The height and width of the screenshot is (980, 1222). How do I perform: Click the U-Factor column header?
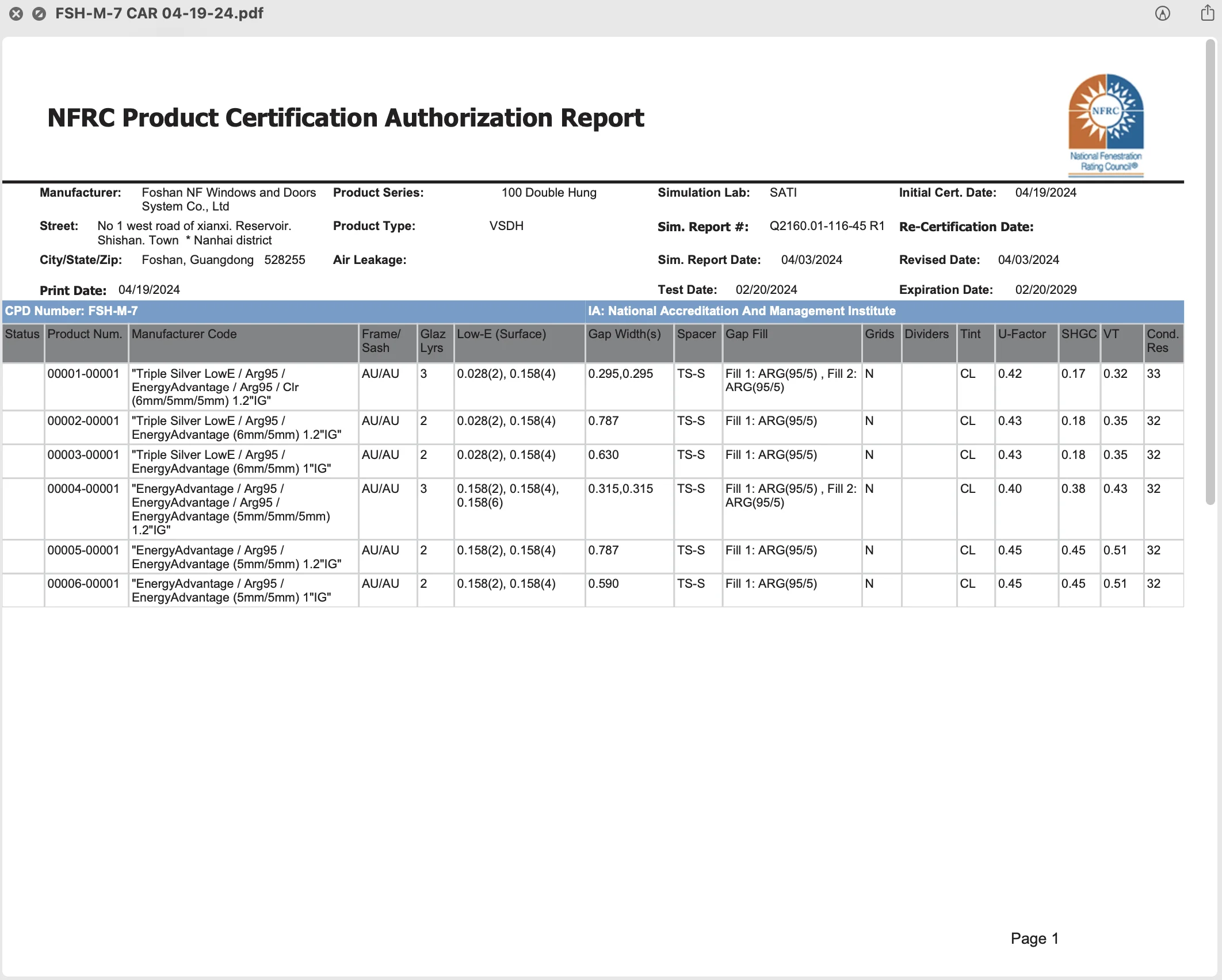1021,334
